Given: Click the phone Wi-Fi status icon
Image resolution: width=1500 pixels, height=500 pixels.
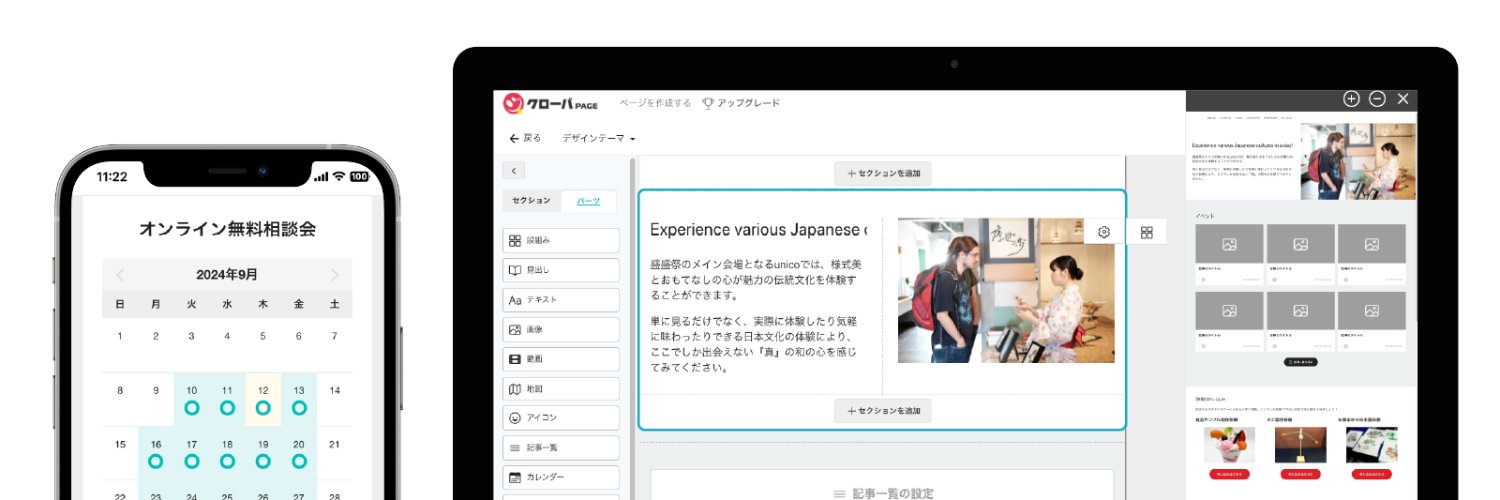Looking at the screenshot, I should pos(339,176).
